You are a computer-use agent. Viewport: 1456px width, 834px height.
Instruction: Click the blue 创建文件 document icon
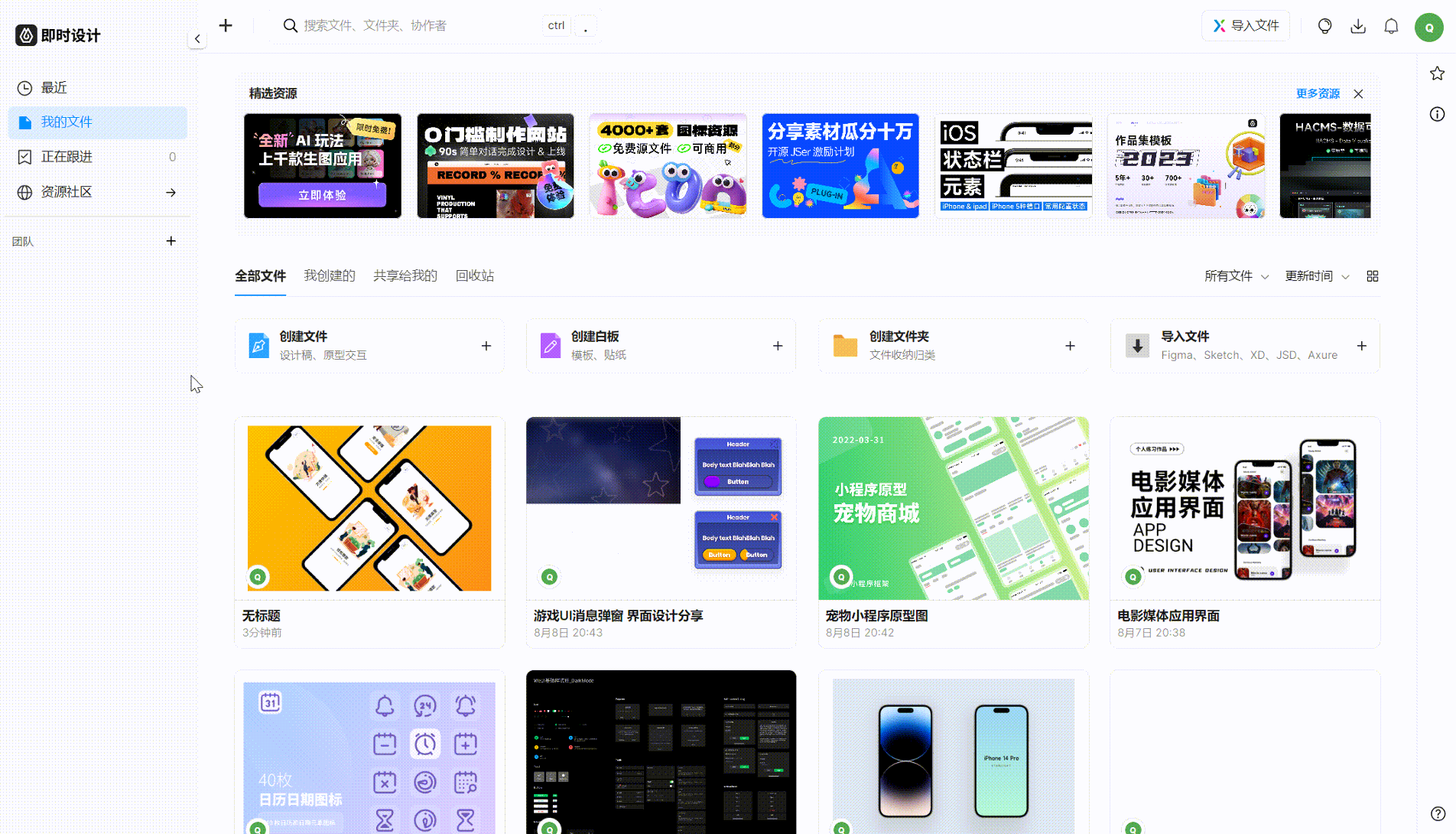259,346
